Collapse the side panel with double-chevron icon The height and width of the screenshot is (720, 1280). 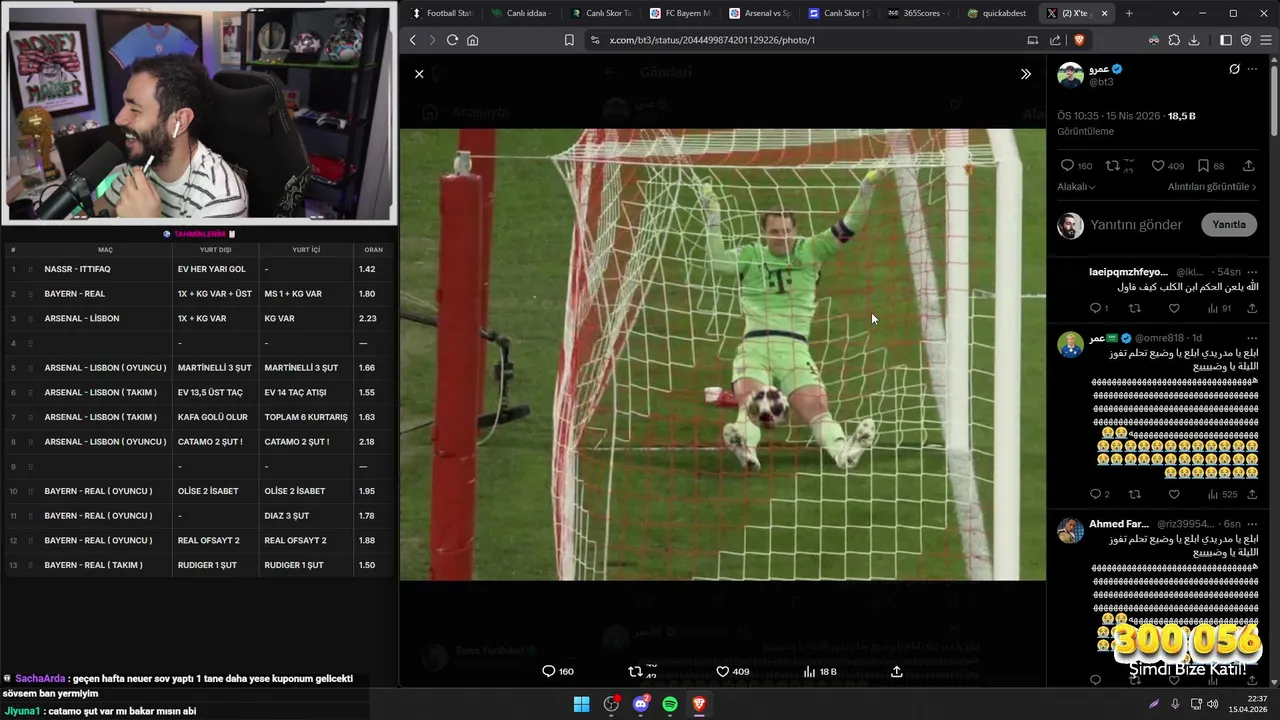tap(1025, 74)
